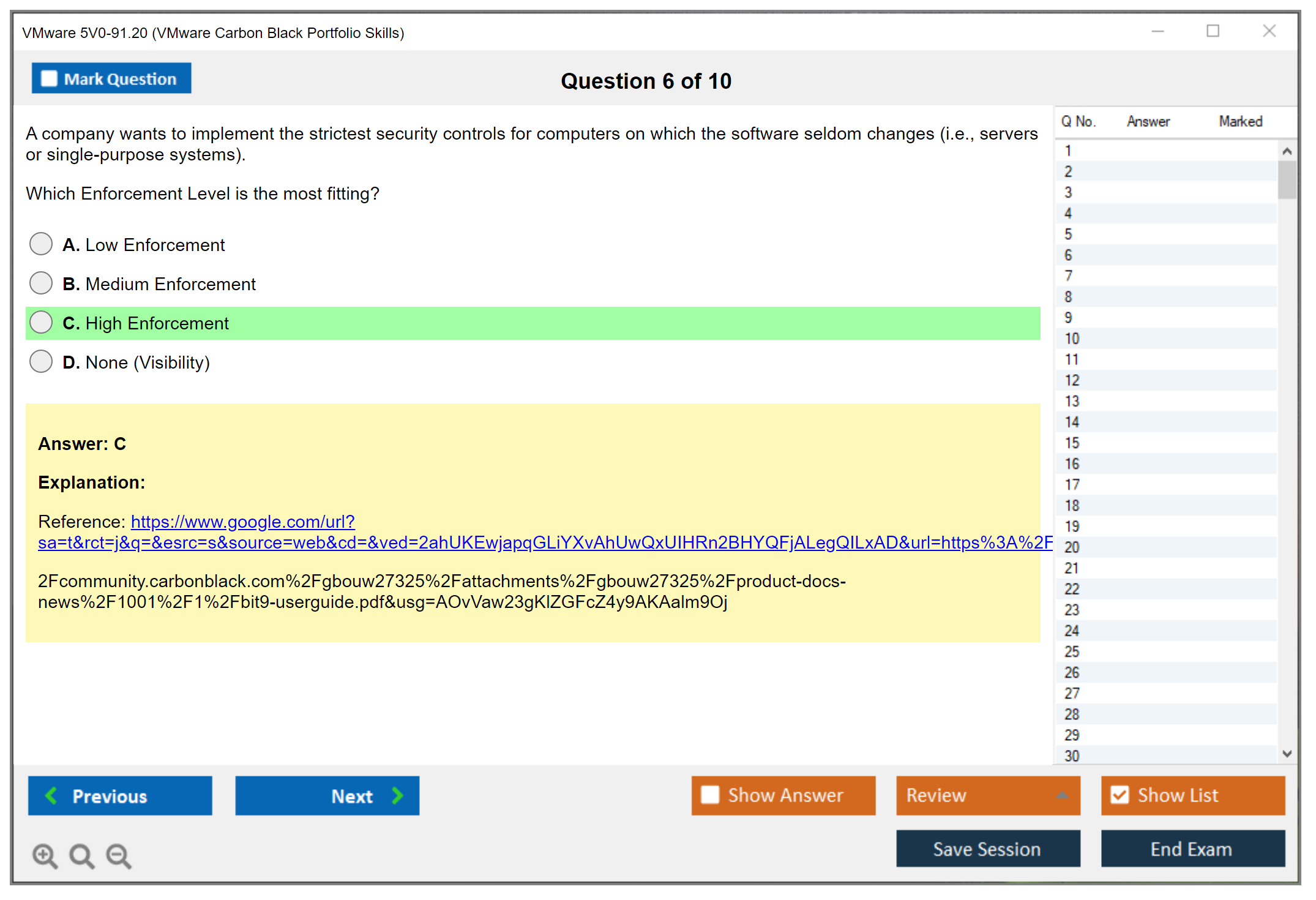Toggle the Mark Question checkbox

[49, 78]
